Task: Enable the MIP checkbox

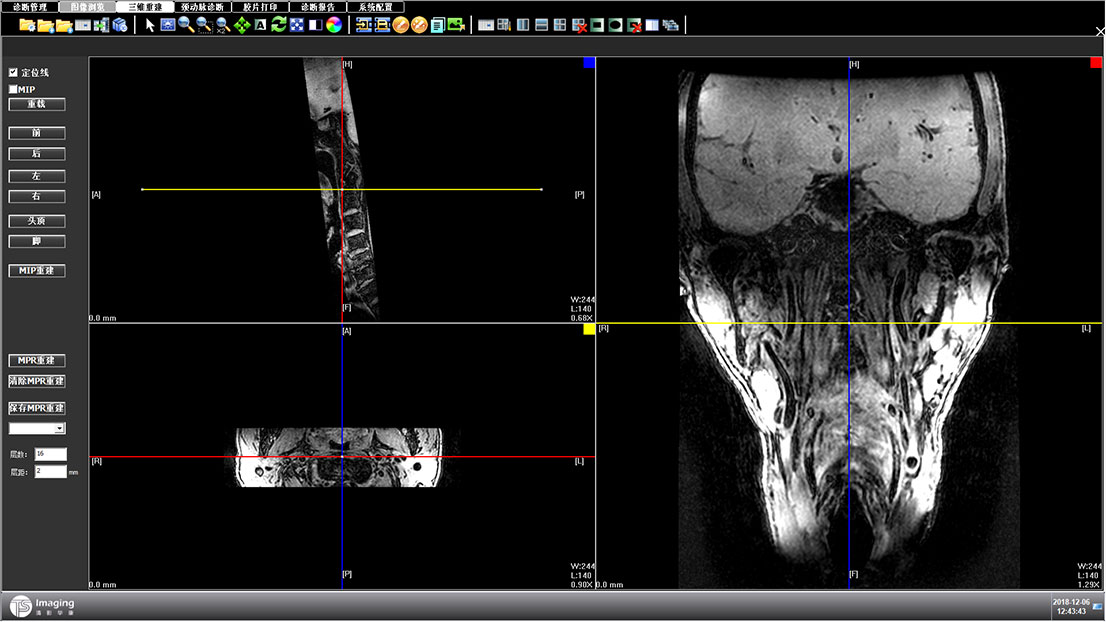Action: pos(13,89)
